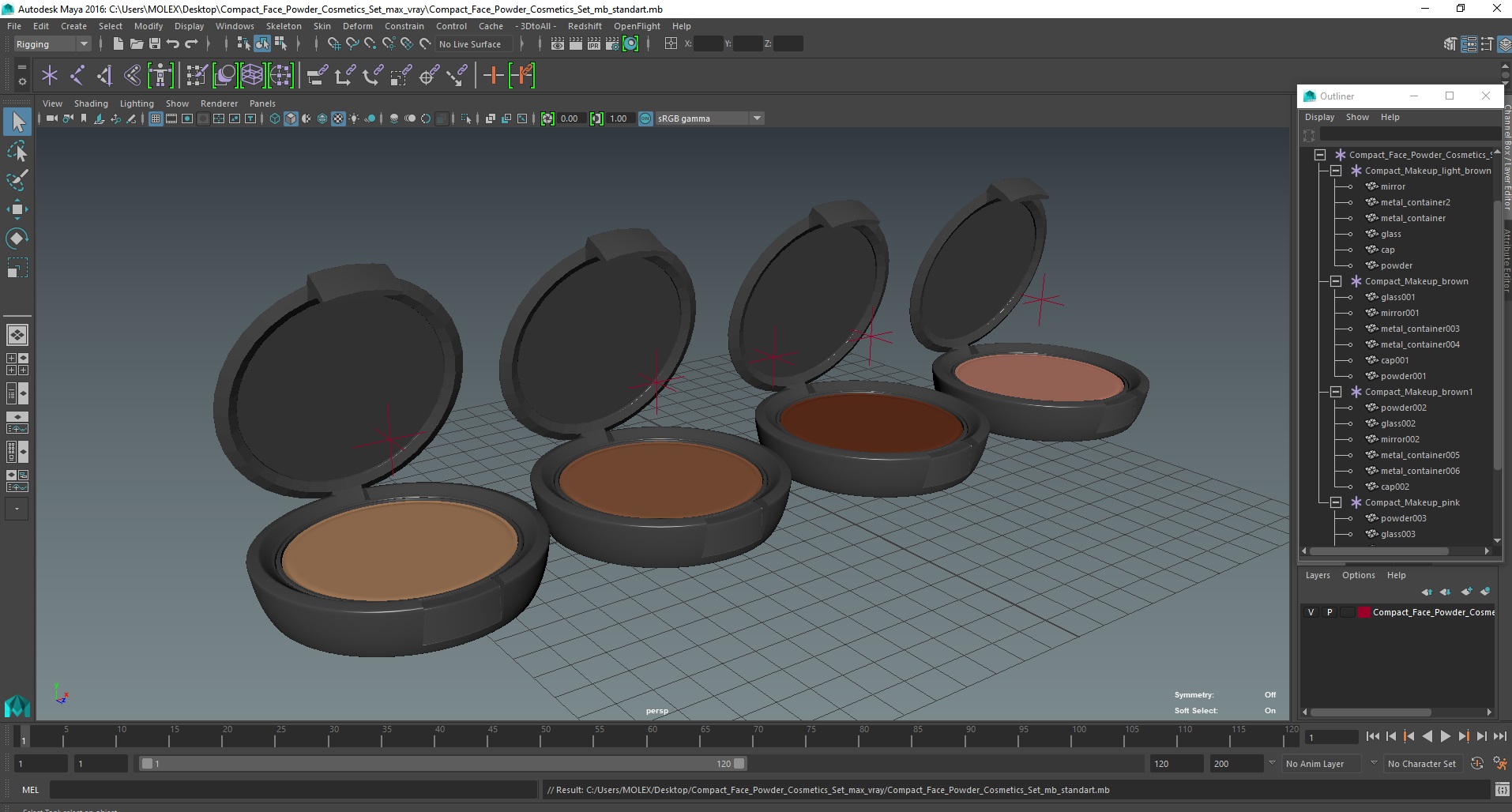This screenshot has height=812, width=1512.
Task: Collapse Compact_Makeup_brown1 group
Action: 1336,392
